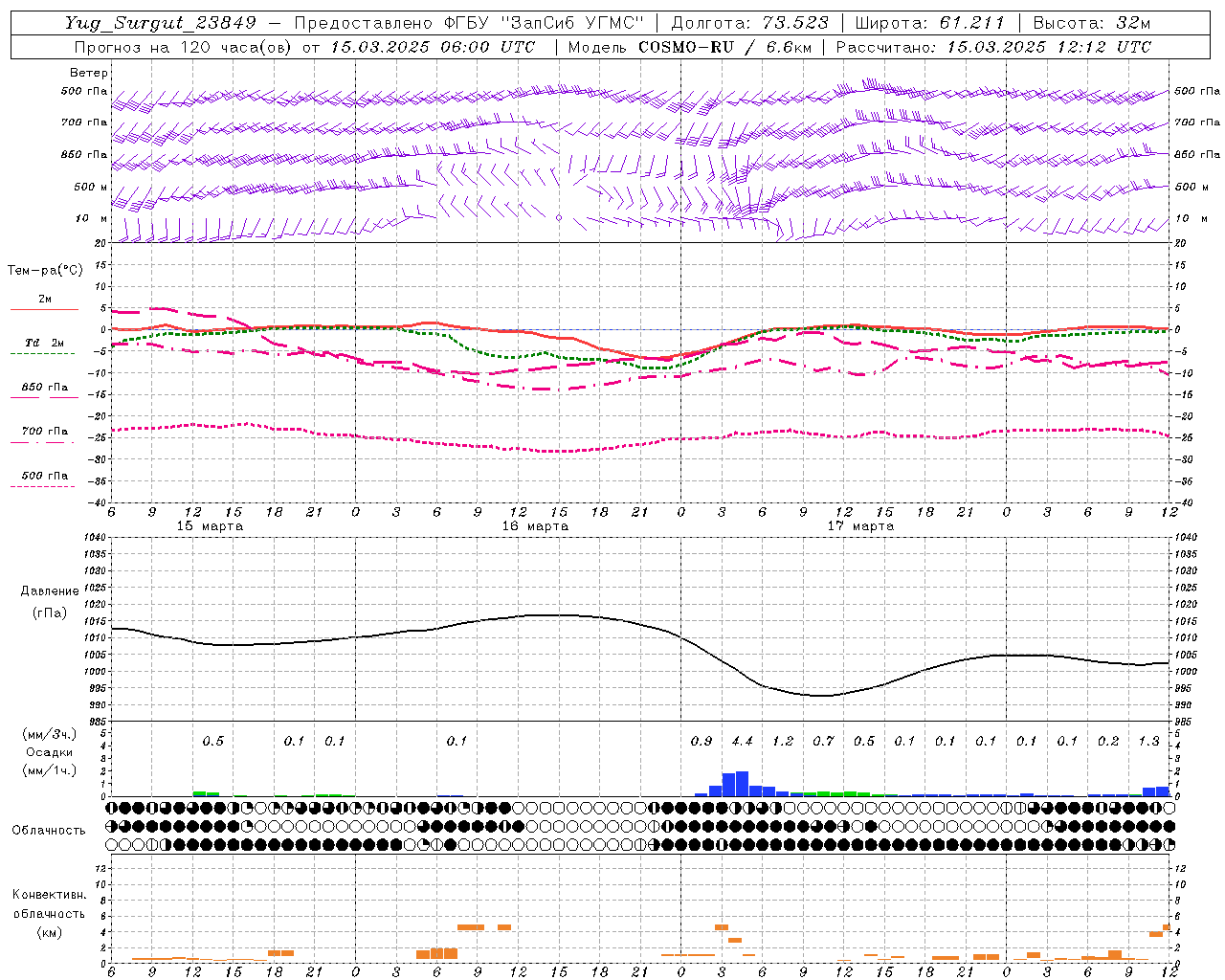Click the 'Td 2м' dew point legend label

[x=45, y=343]
